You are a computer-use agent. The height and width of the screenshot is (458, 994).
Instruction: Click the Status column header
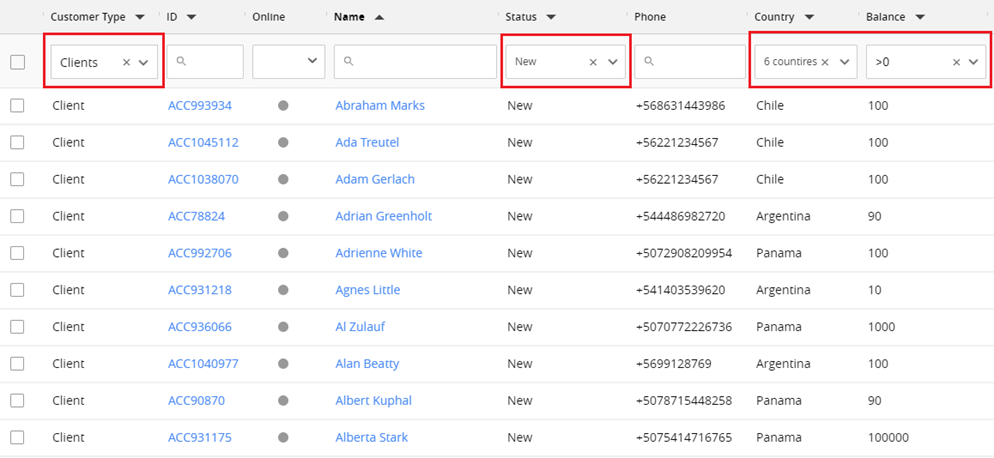point(521,17)
